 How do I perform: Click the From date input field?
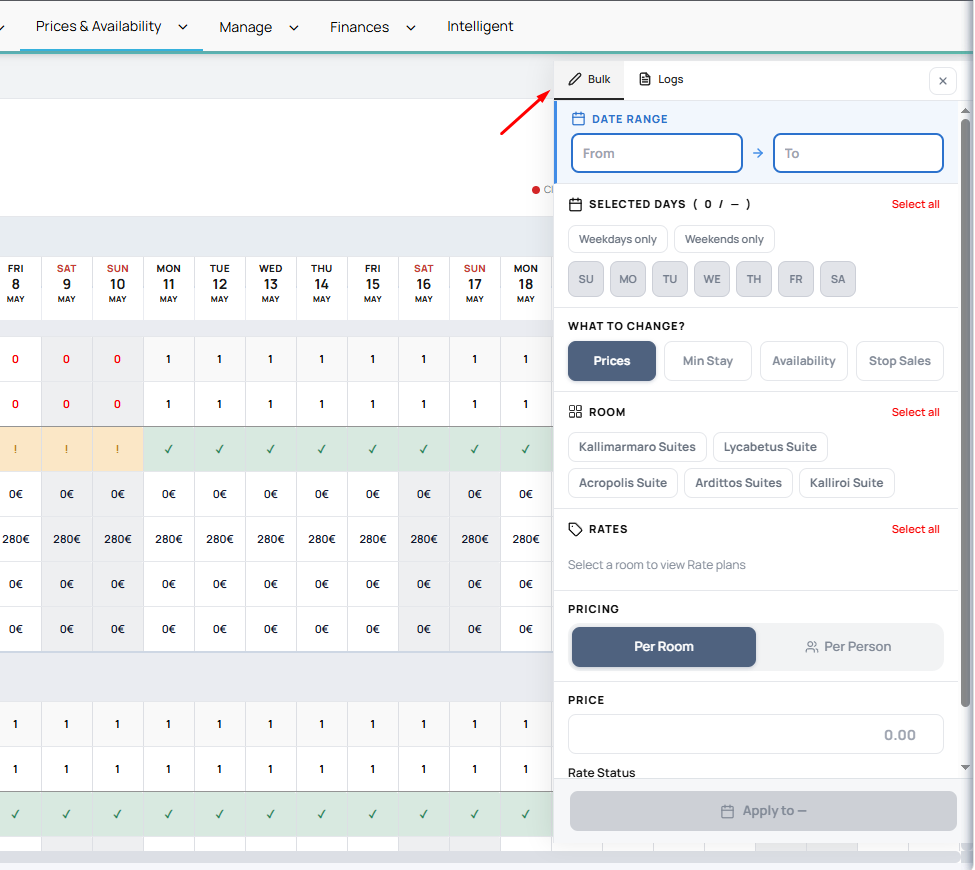coord(656,153)
